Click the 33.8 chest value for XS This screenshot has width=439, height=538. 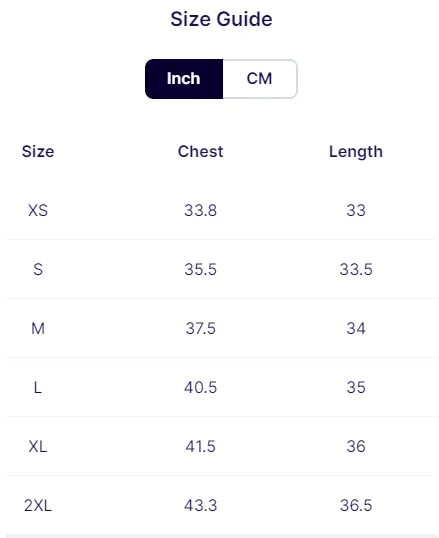click(x=200, y=210)
